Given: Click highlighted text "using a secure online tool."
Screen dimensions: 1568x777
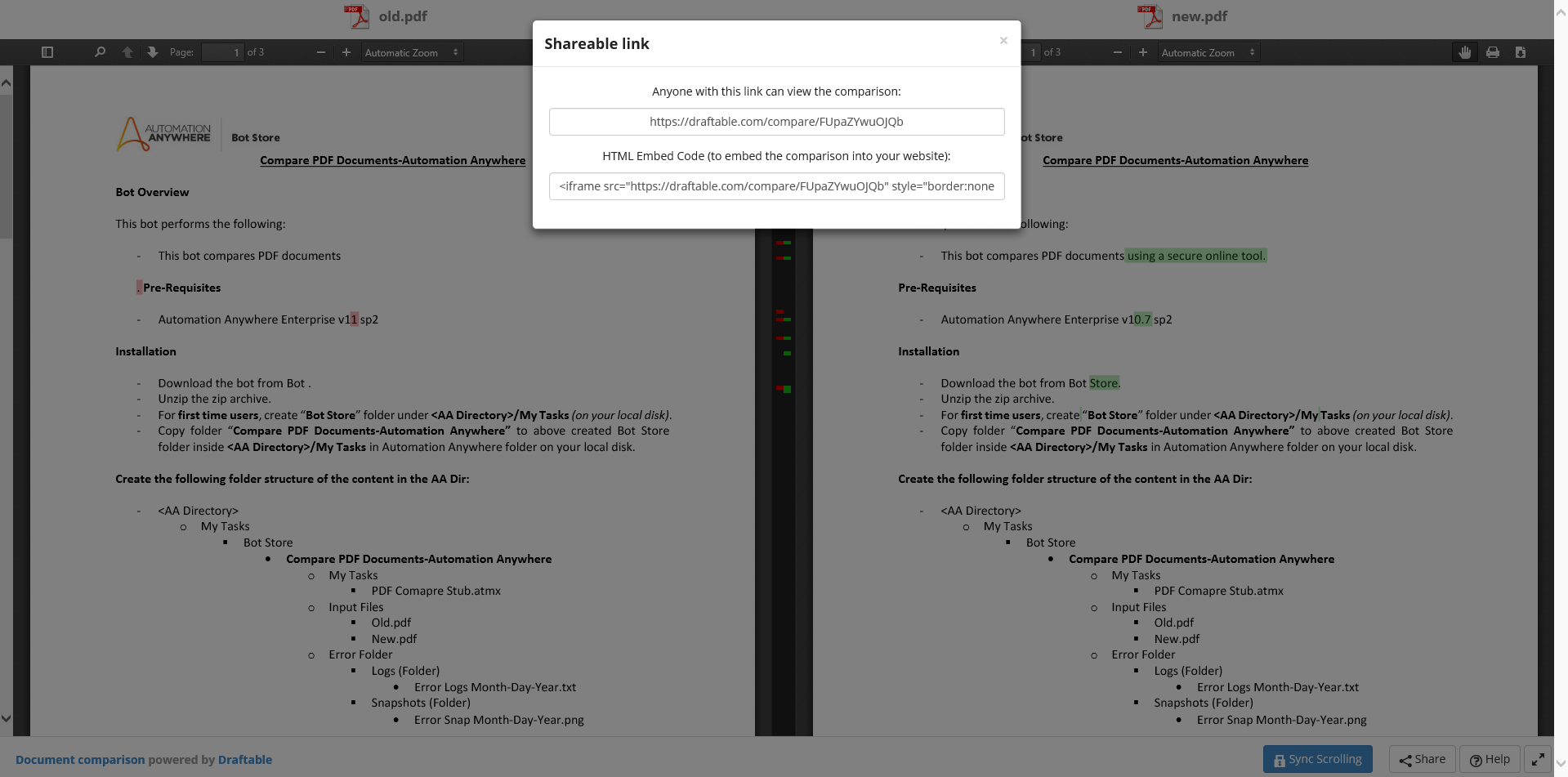Looking at the screenshot, I should [x=1196, y=256].
